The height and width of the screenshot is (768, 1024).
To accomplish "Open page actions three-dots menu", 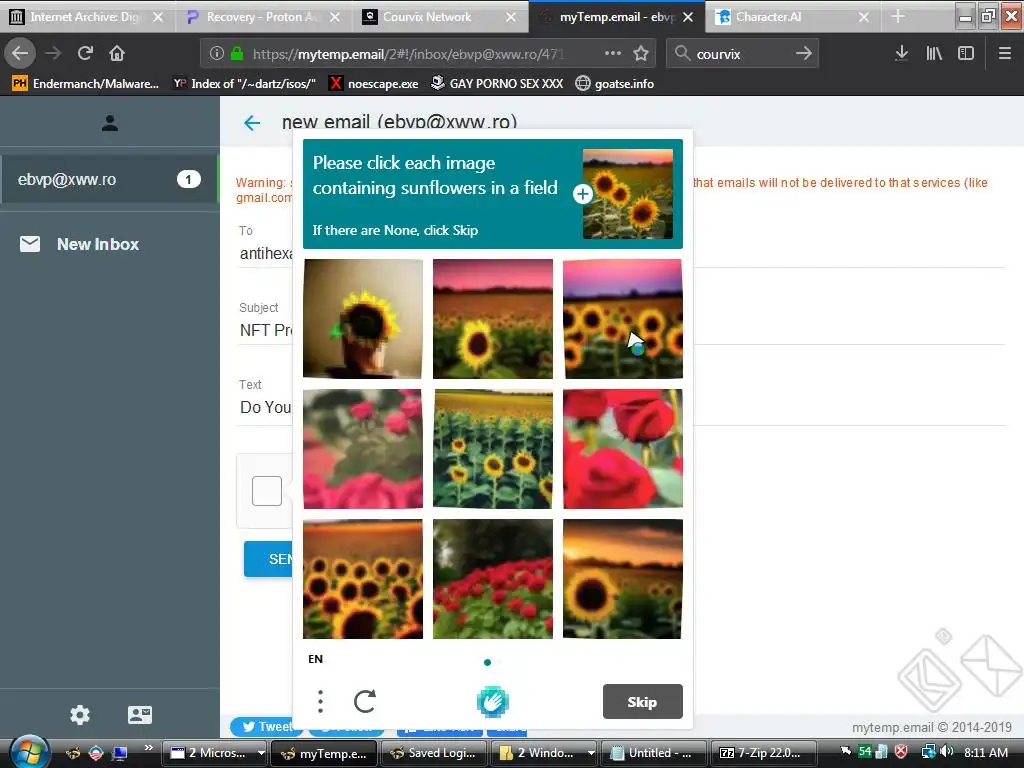I will click(613, 54).
